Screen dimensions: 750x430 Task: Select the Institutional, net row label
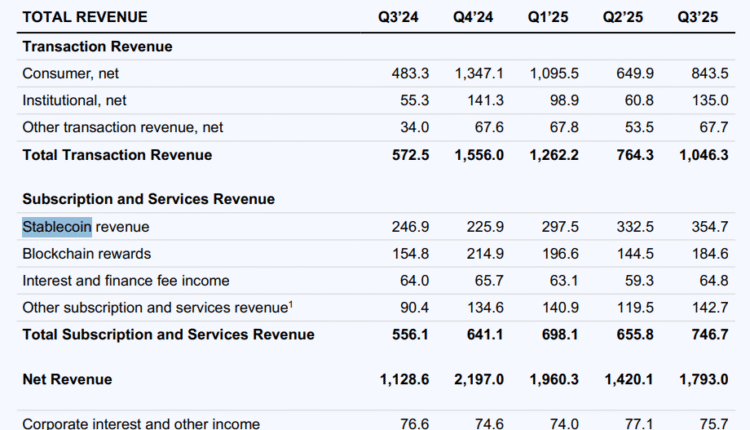[x=77, y=101]
